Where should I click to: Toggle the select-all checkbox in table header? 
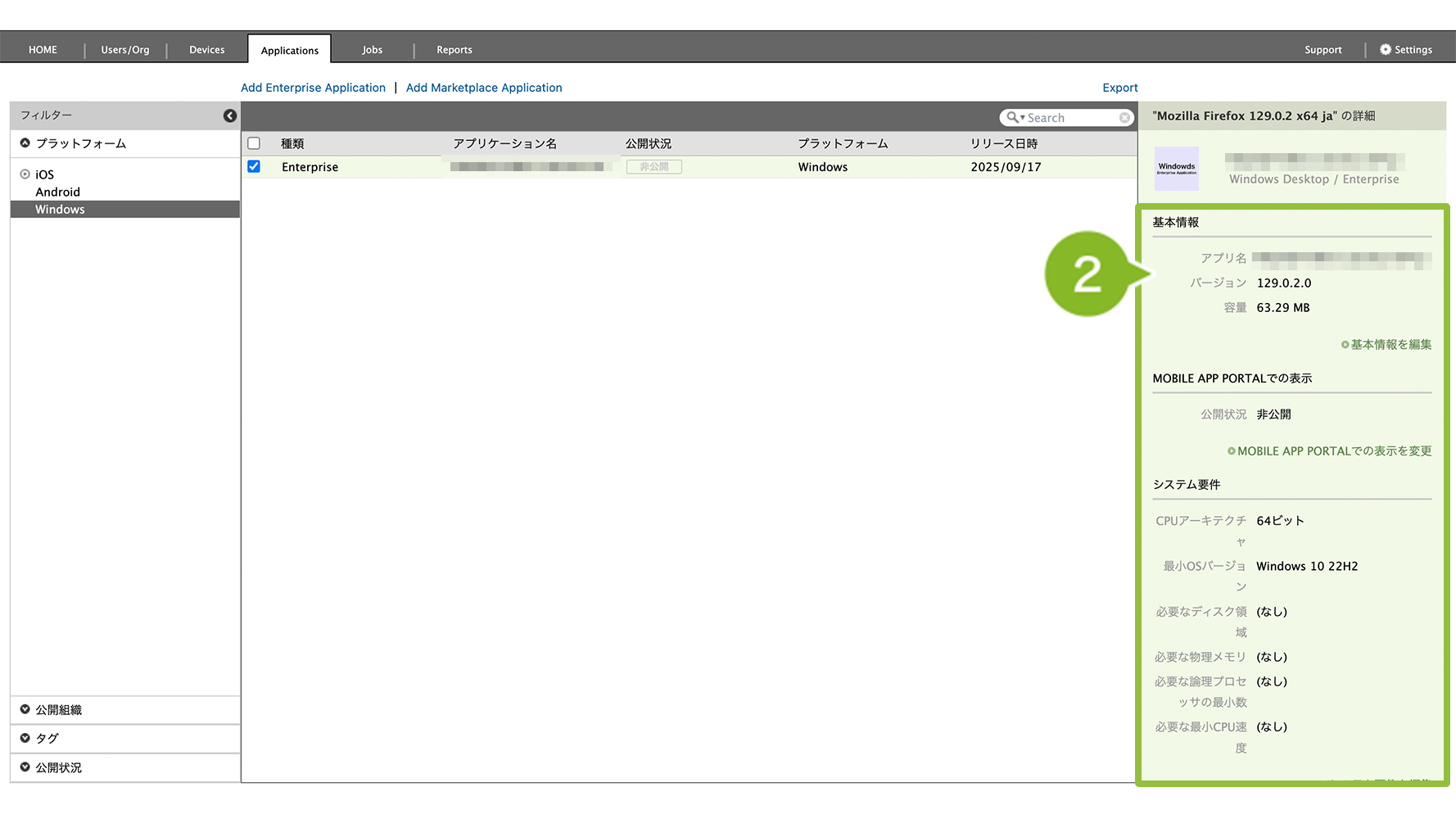click(254, 143)
